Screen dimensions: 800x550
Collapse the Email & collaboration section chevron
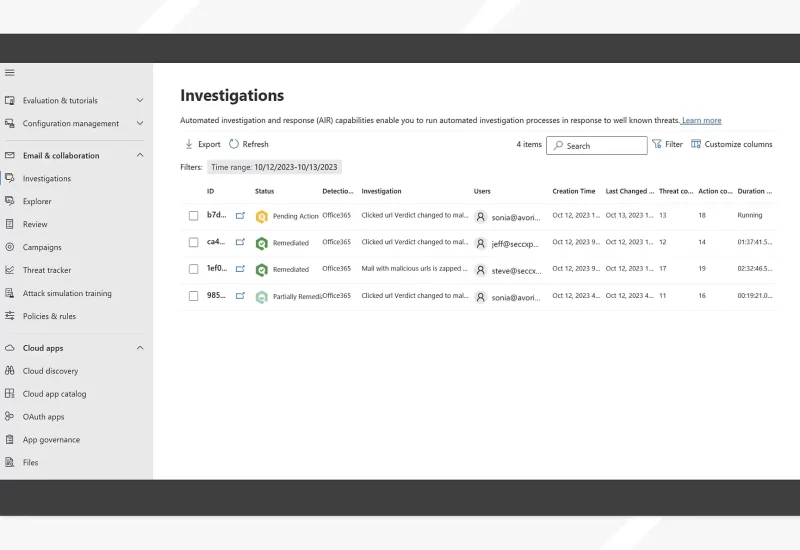140,155
